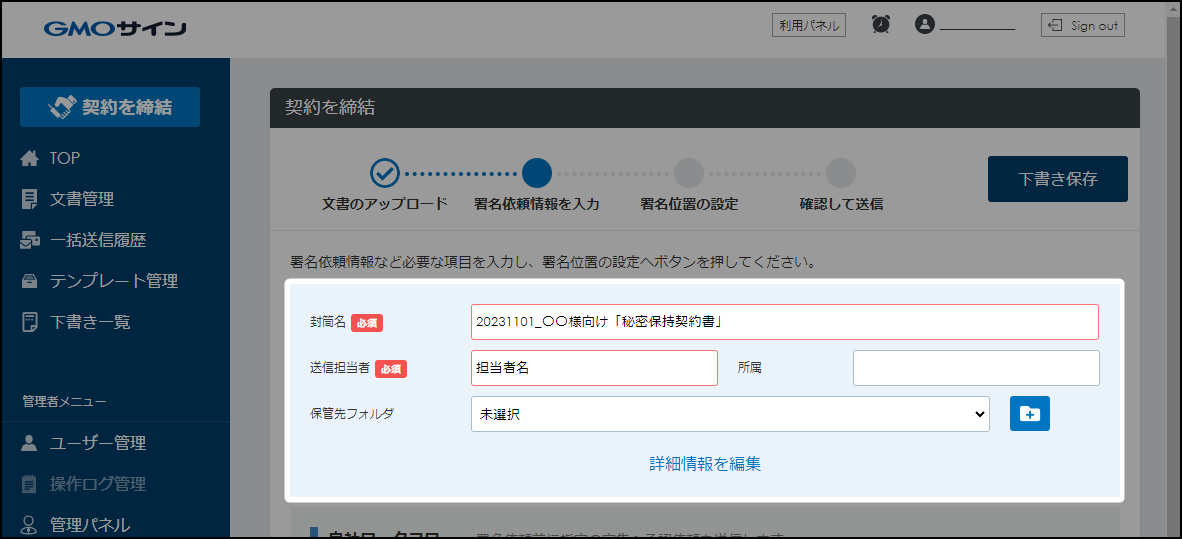Click the document icon beside 文書管理
This screenshot has width=1182, height=539.
pos(30,199)
